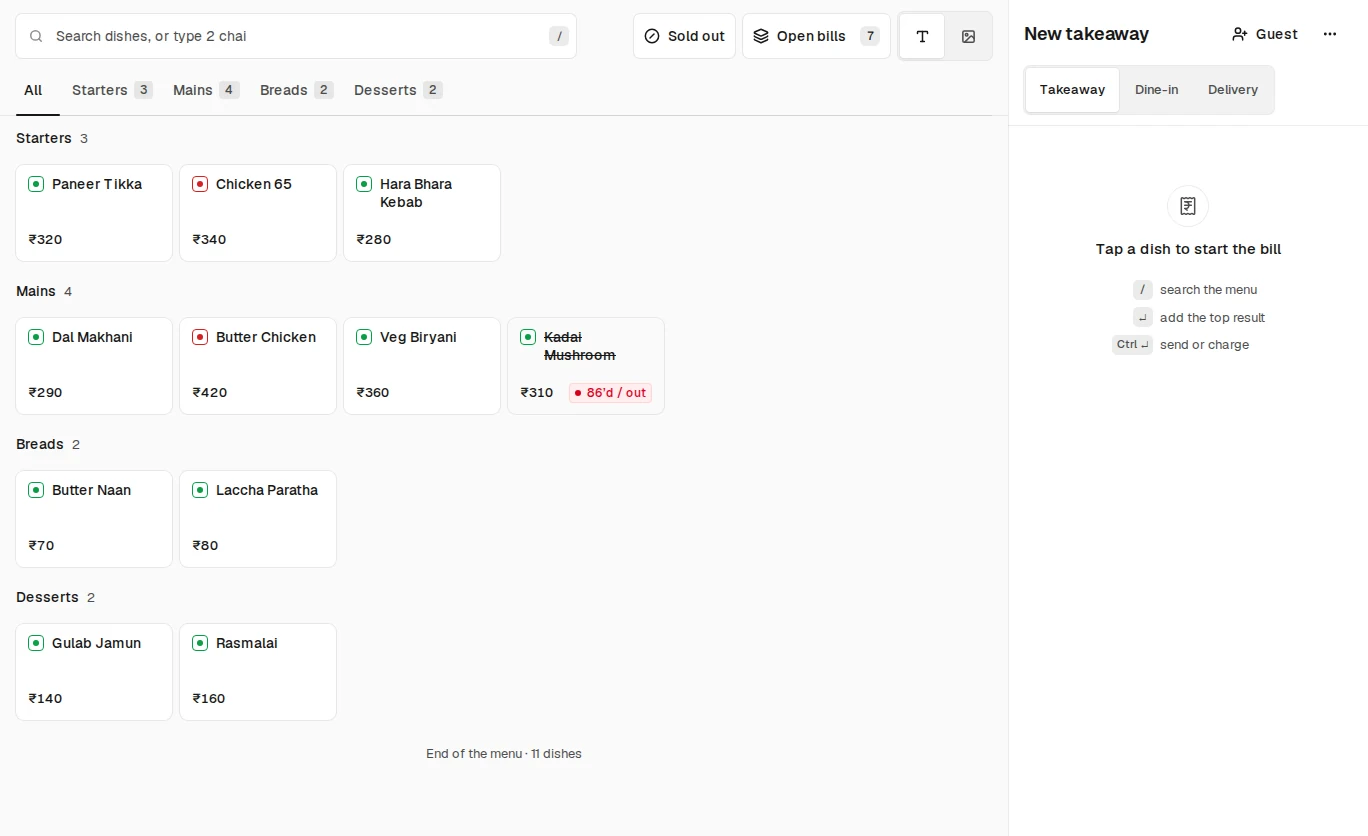Add Gulab Jamun to the bill
Screen dimensions: 1368x836
pos(94,672)
